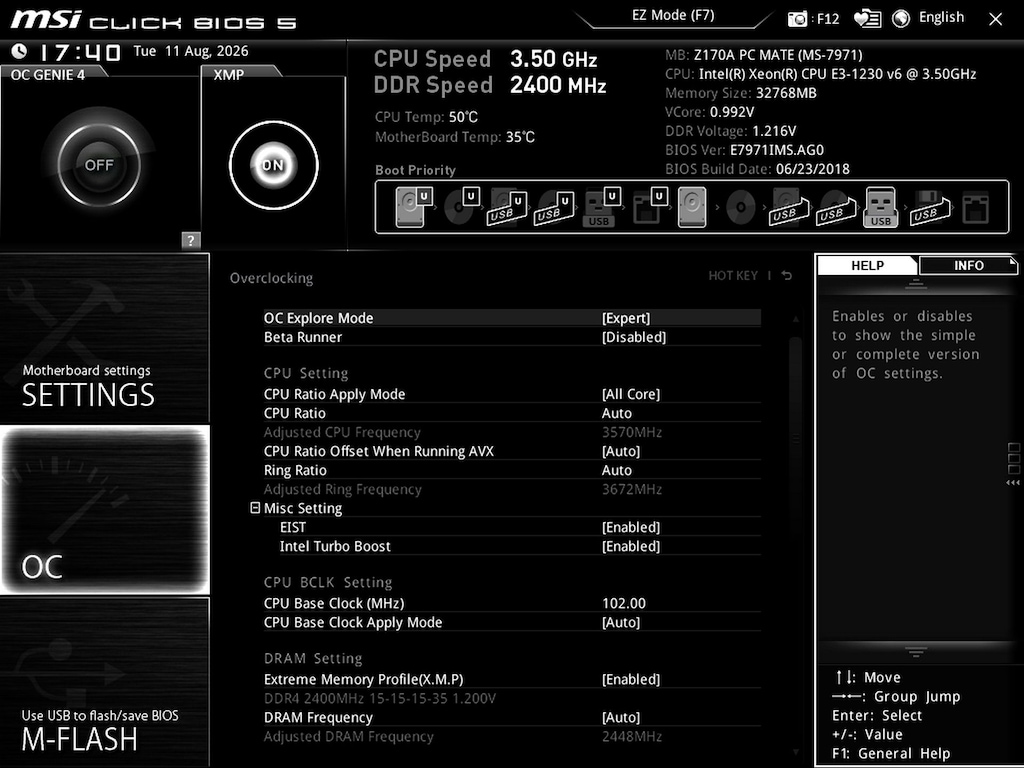Click the BIOS Ver E7971IMS.AG0 text

[744, 150]
